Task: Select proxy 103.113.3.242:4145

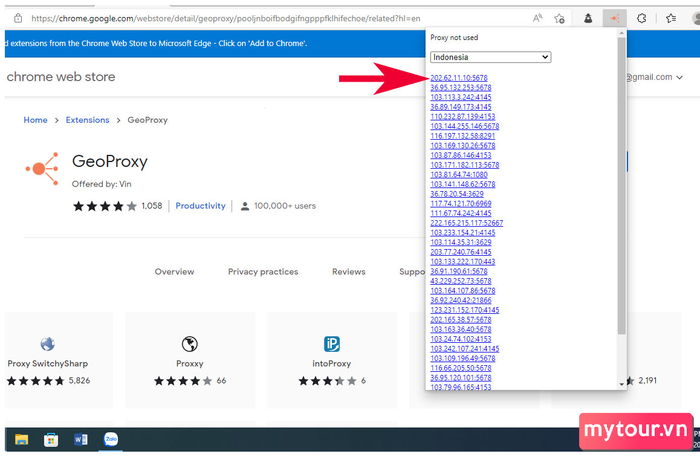Action: [x=461, y=97]
